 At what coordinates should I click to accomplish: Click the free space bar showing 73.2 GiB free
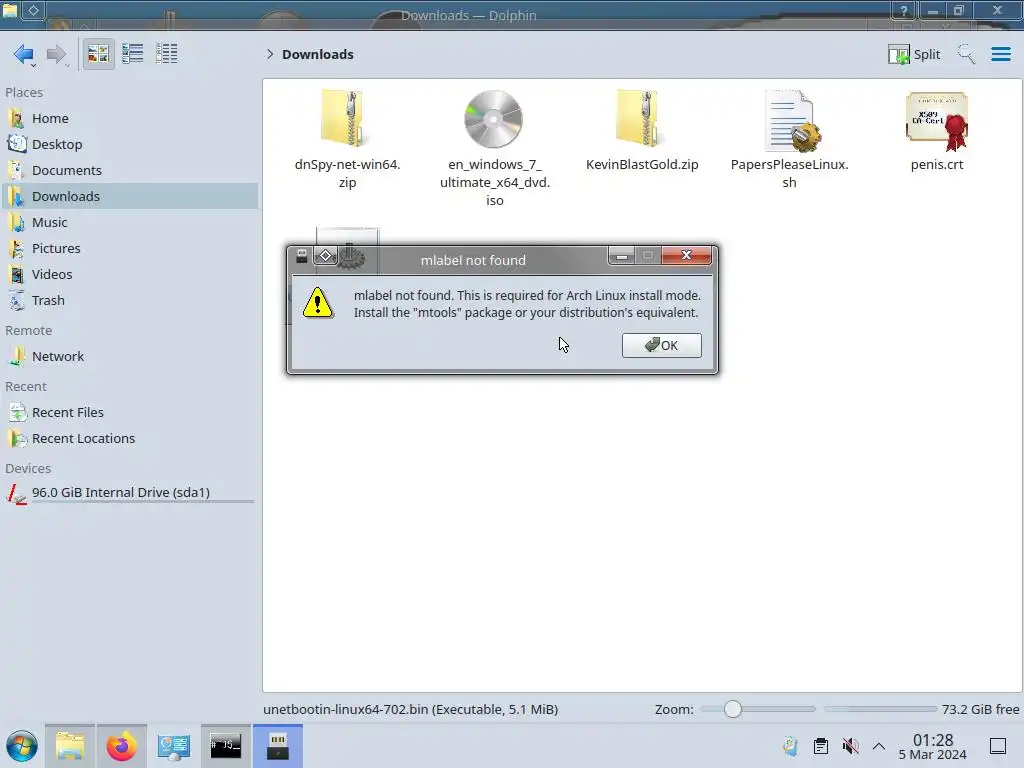880,709
